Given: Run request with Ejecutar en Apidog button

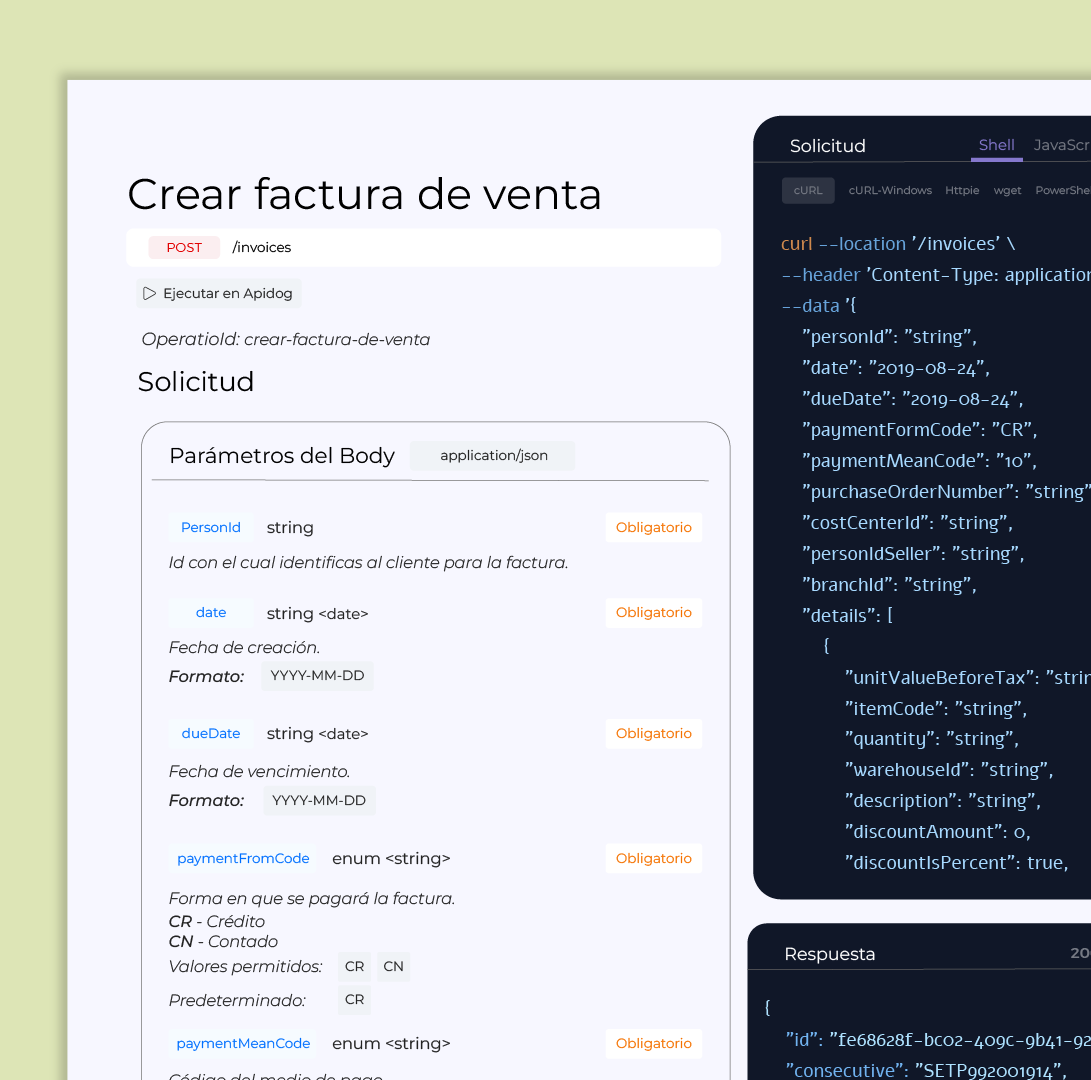Looking at the screenshot, I should click(x=218, y=294).
